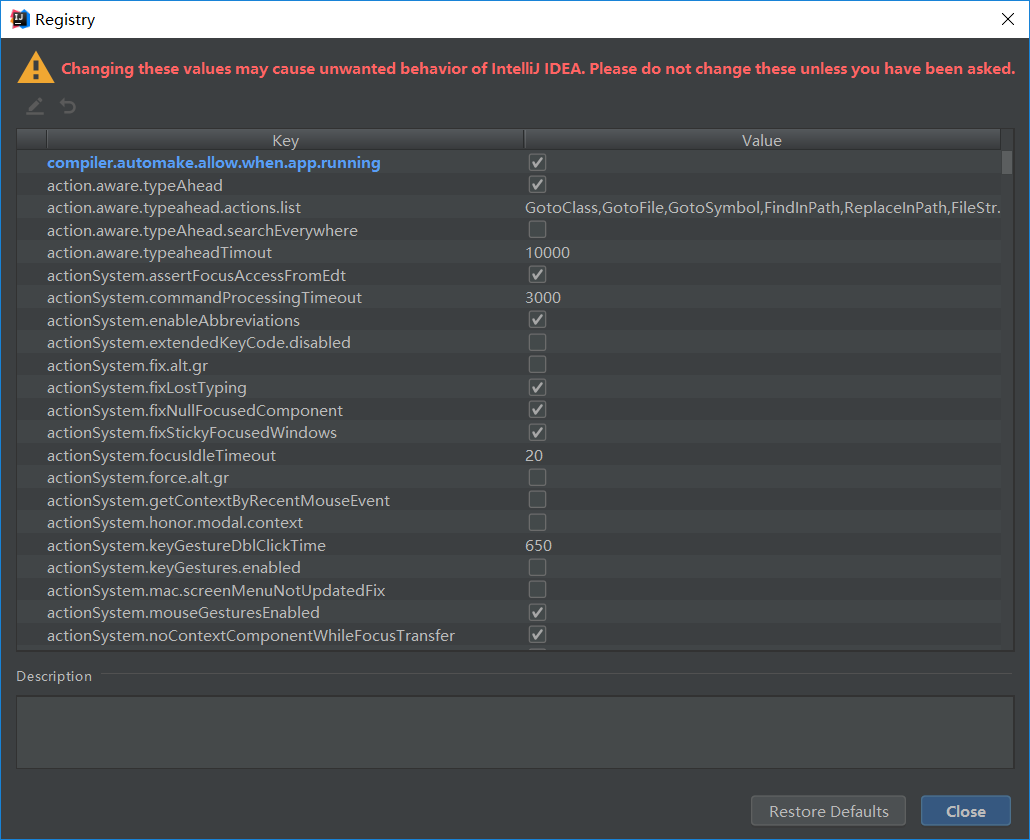Select the action.aware.typeaheadTimout key
Image resolution: width=1030 pixels, height=840 pixels.
160,253
